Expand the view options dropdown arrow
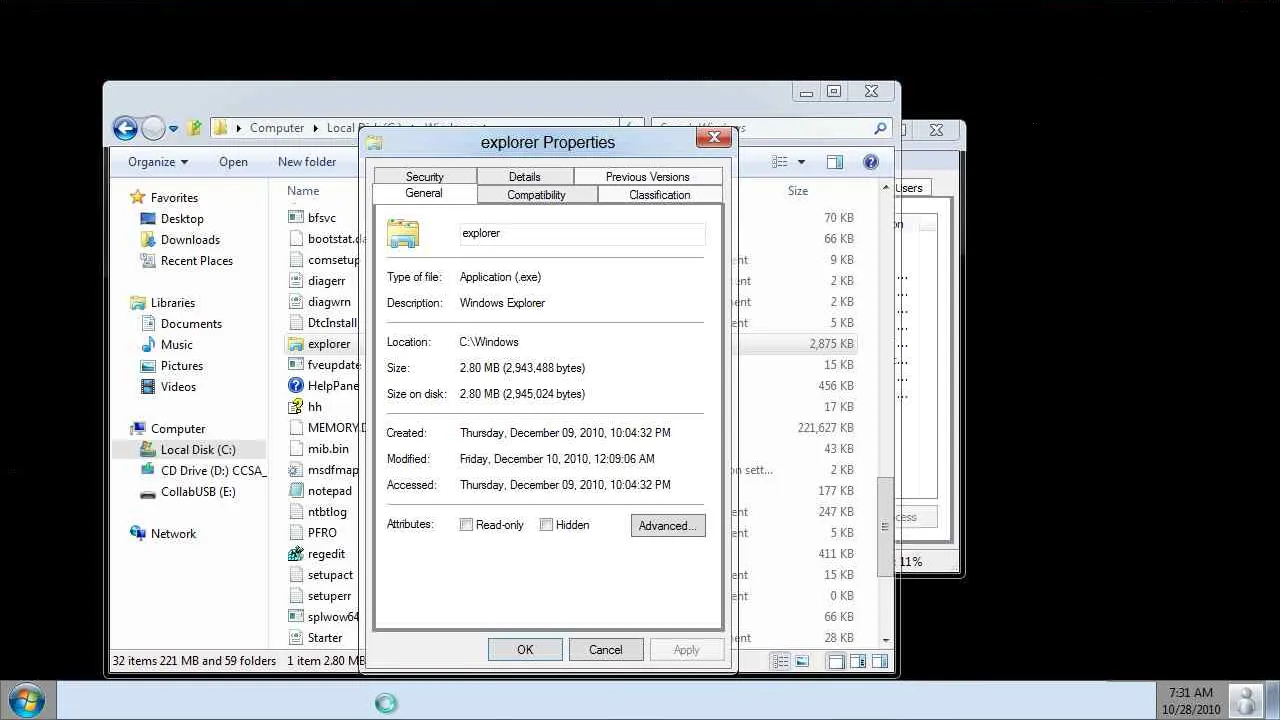The image size is (1280, 720). point(801,162)
